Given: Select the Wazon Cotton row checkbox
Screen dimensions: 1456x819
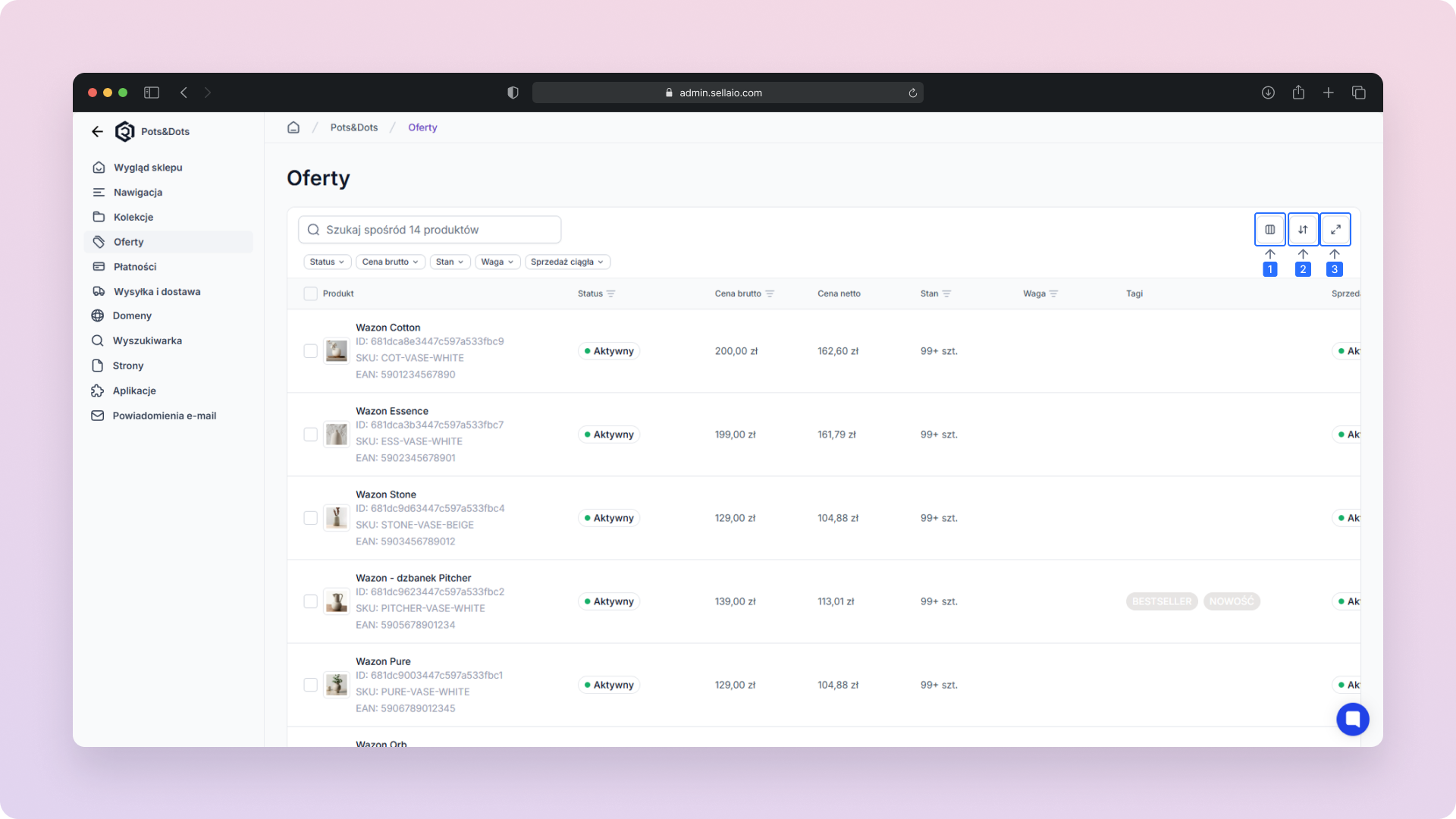Looking at the screenshot, I should [310, 351].
